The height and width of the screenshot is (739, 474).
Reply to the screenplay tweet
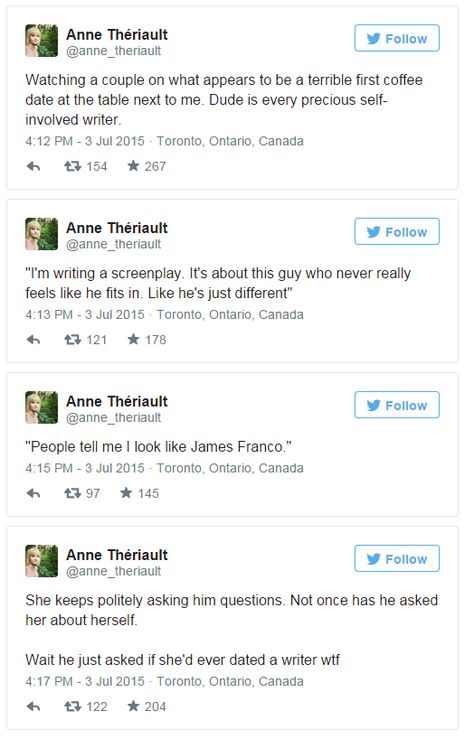(33, 340)
